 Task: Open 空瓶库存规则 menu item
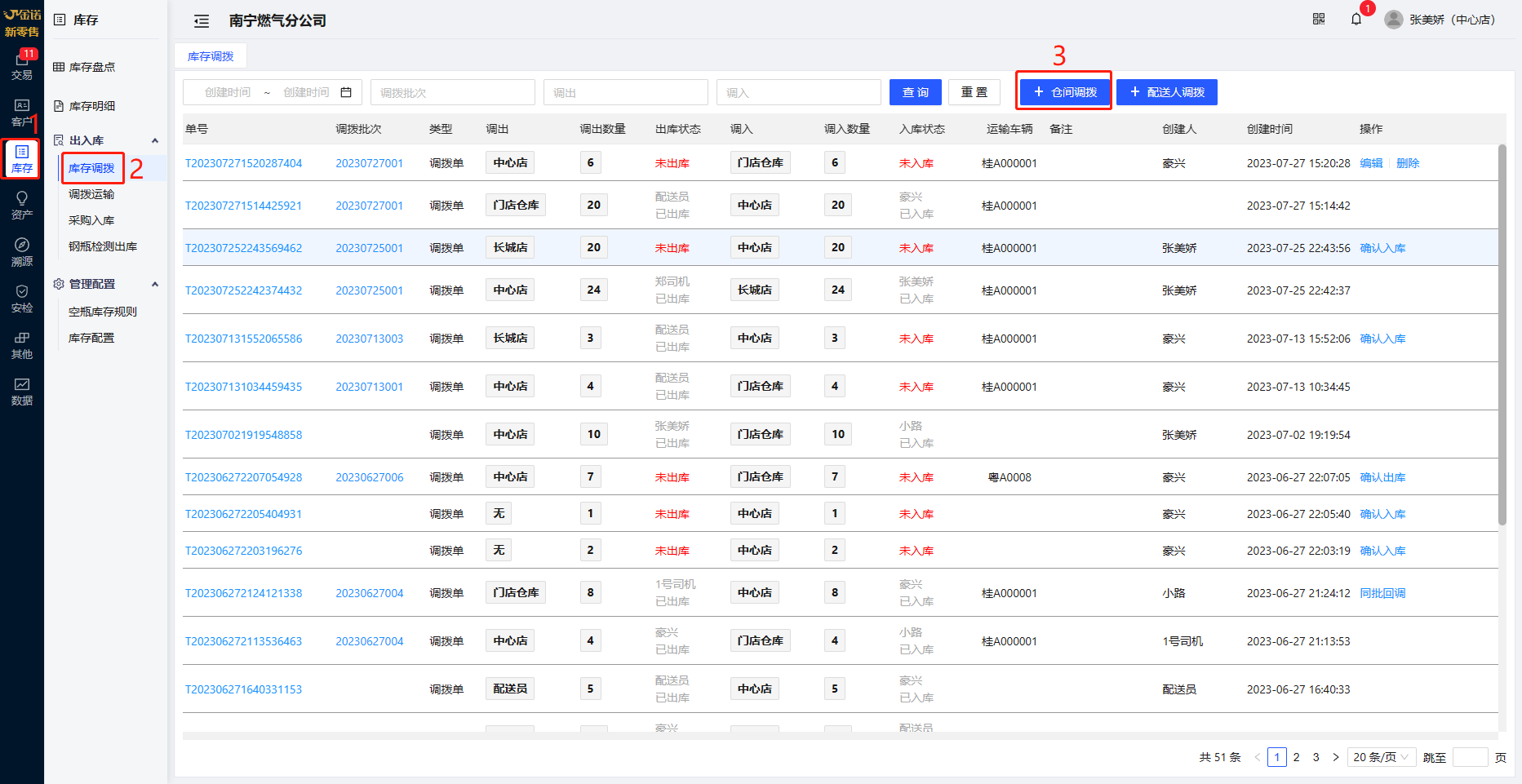click(x=103, y=312)
